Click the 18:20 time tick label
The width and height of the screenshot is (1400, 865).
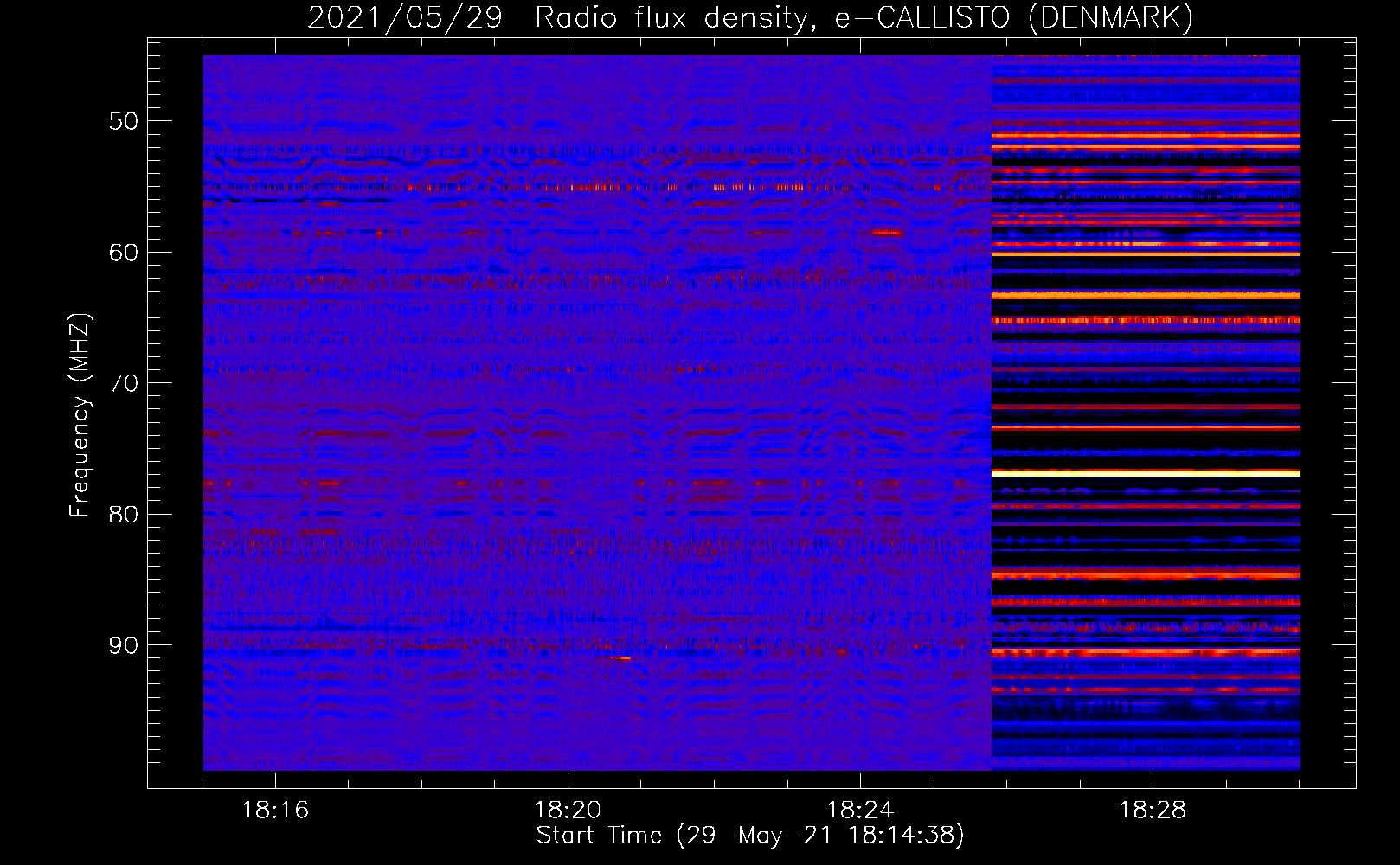(x=568, y=811)
